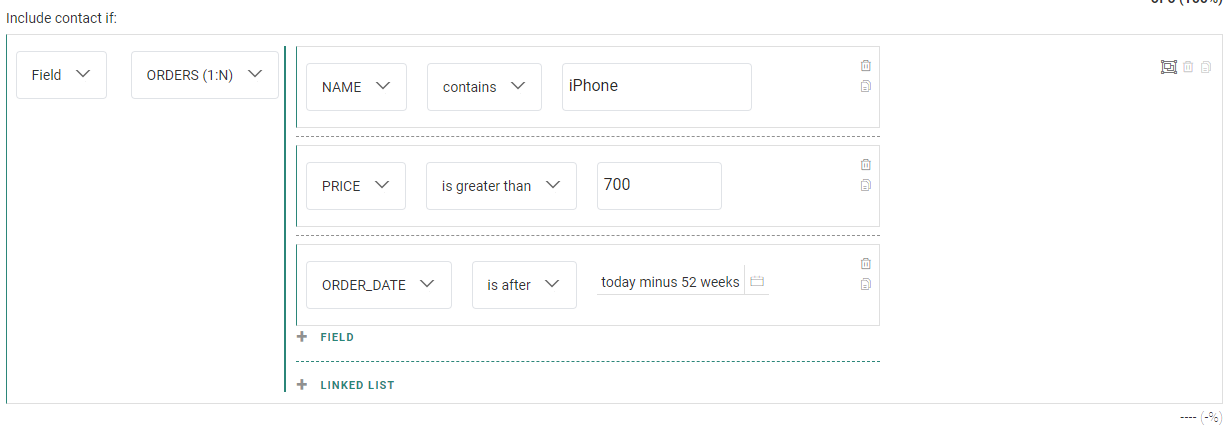Open the calendar date picker icon
Screen dimensions: 1223x427
pyautogui.click(x=757, y=282)
